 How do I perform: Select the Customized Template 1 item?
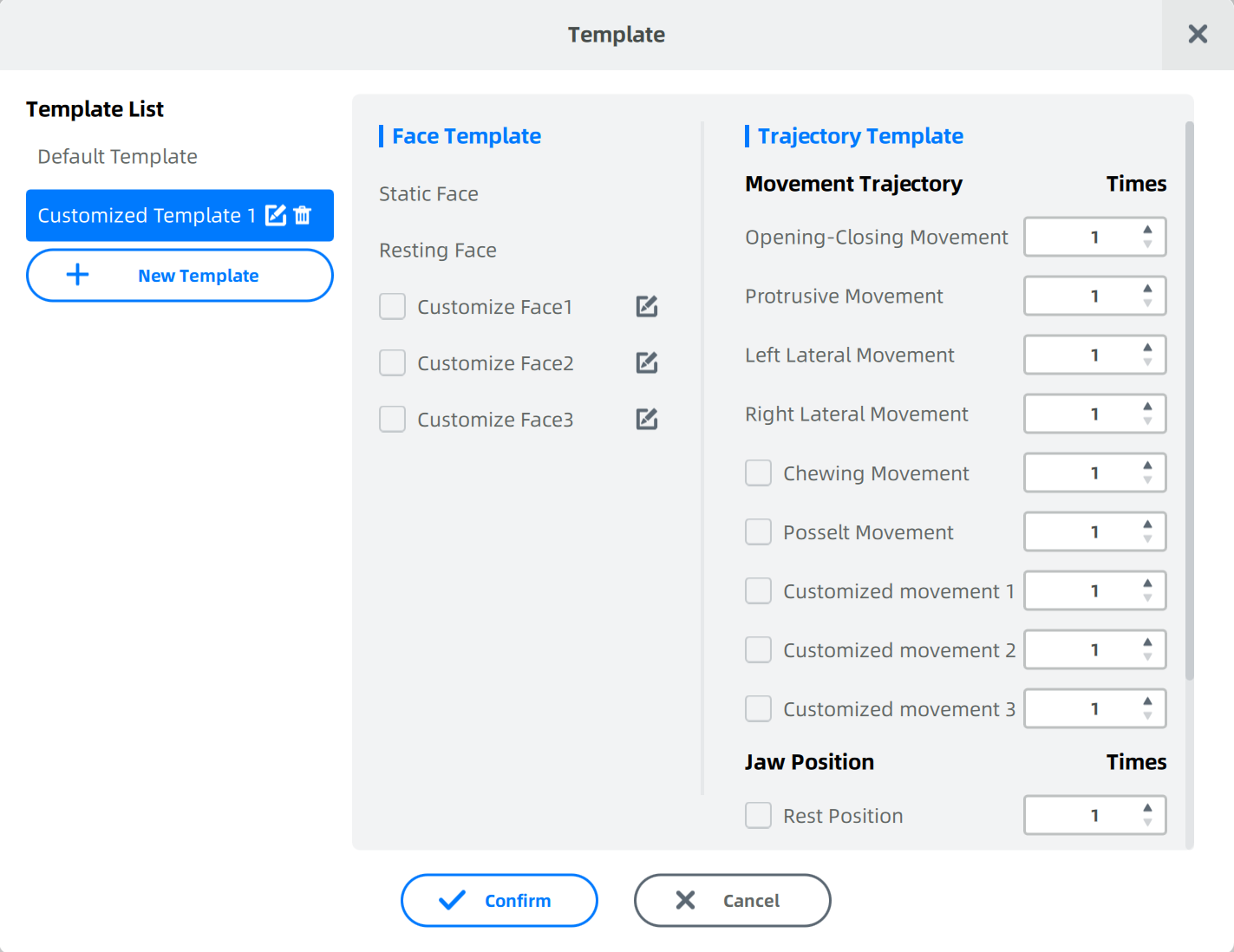tap(180, 215)
